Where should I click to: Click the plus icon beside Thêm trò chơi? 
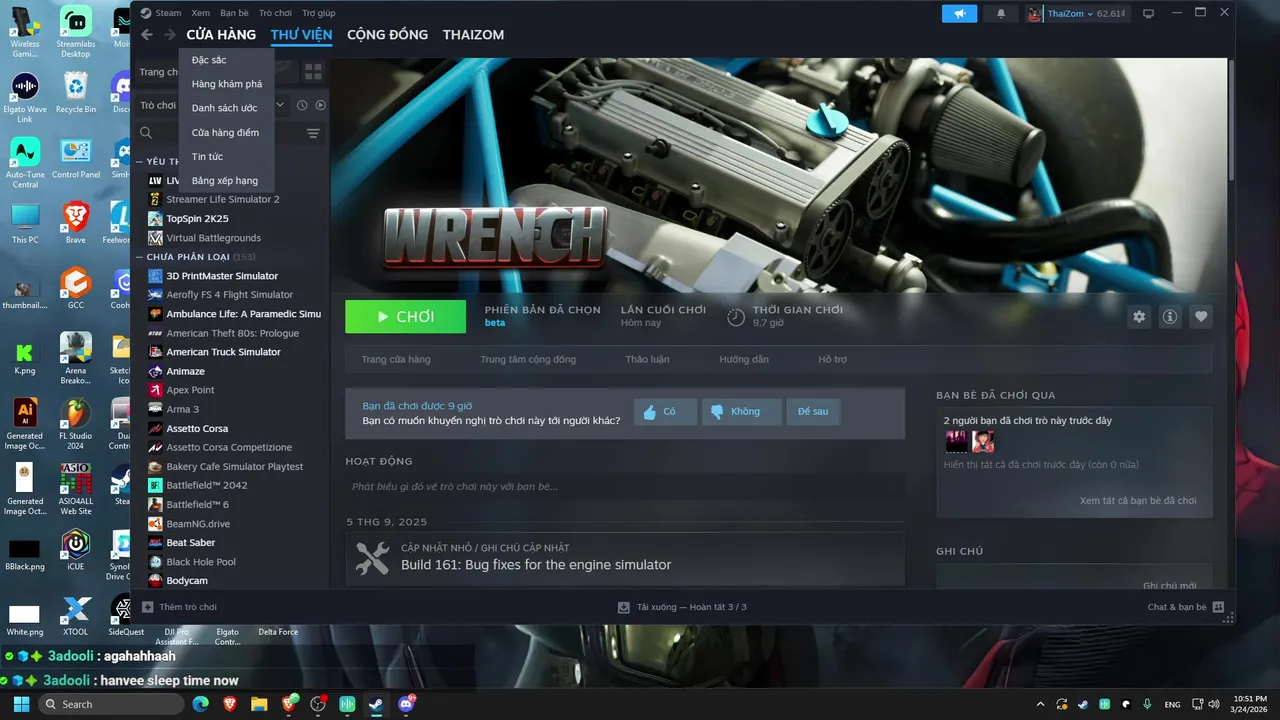[x=147, y=607]
